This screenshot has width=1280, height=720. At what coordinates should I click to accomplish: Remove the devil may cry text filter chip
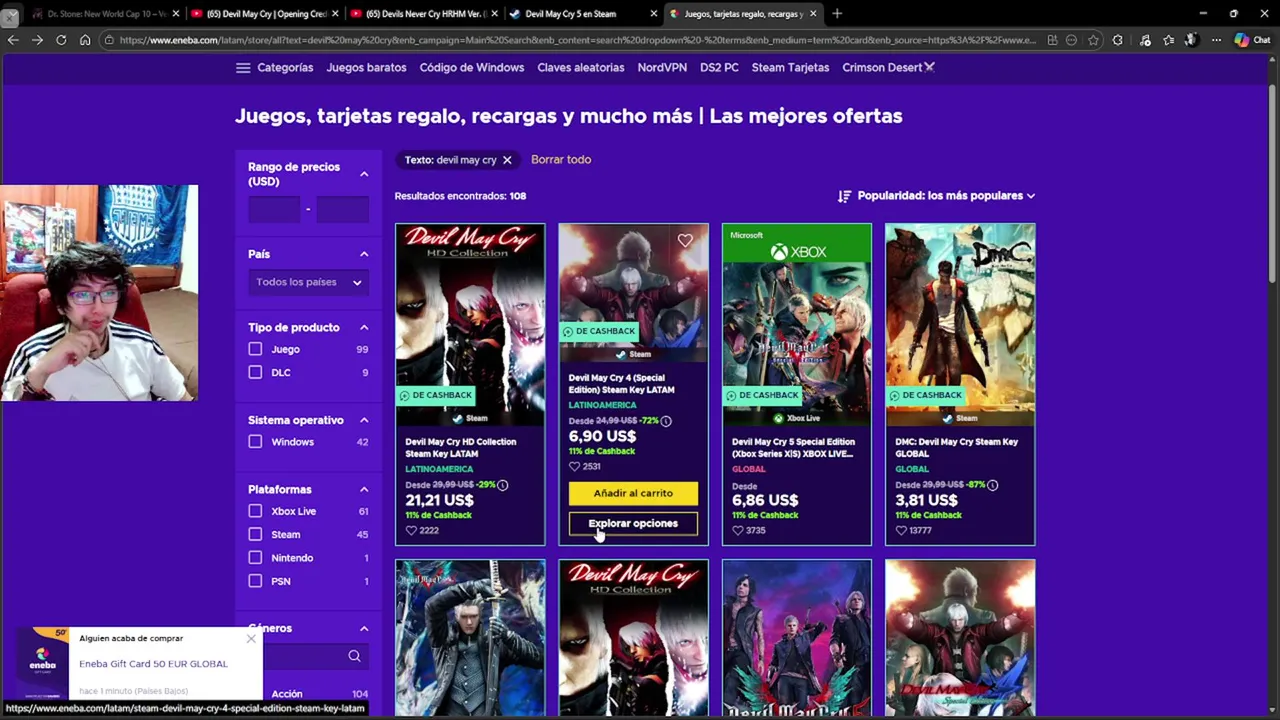pos(507,160)
